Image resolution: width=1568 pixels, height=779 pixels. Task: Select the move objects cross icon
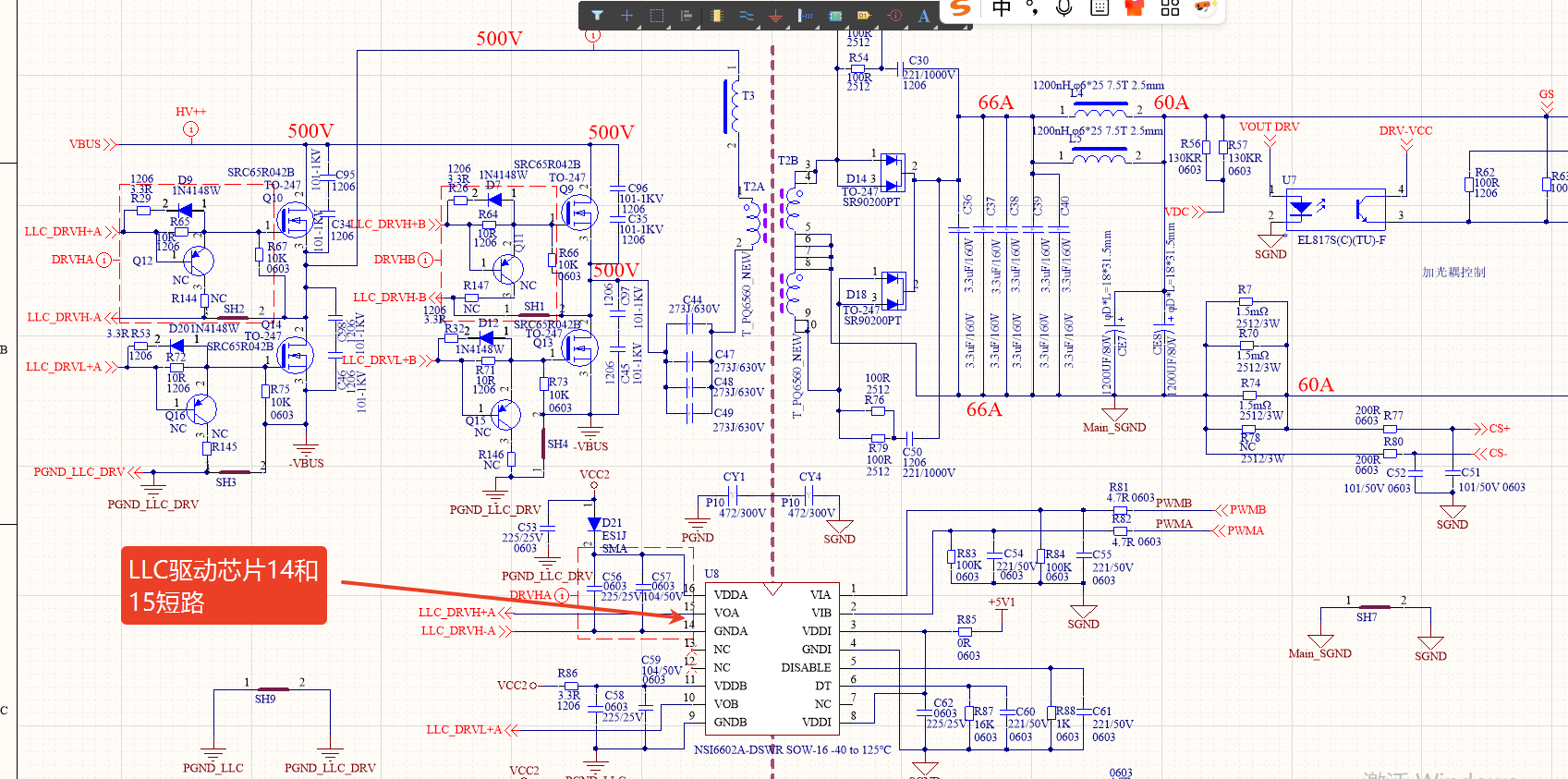pyautogui.click(x=626, y=15)
